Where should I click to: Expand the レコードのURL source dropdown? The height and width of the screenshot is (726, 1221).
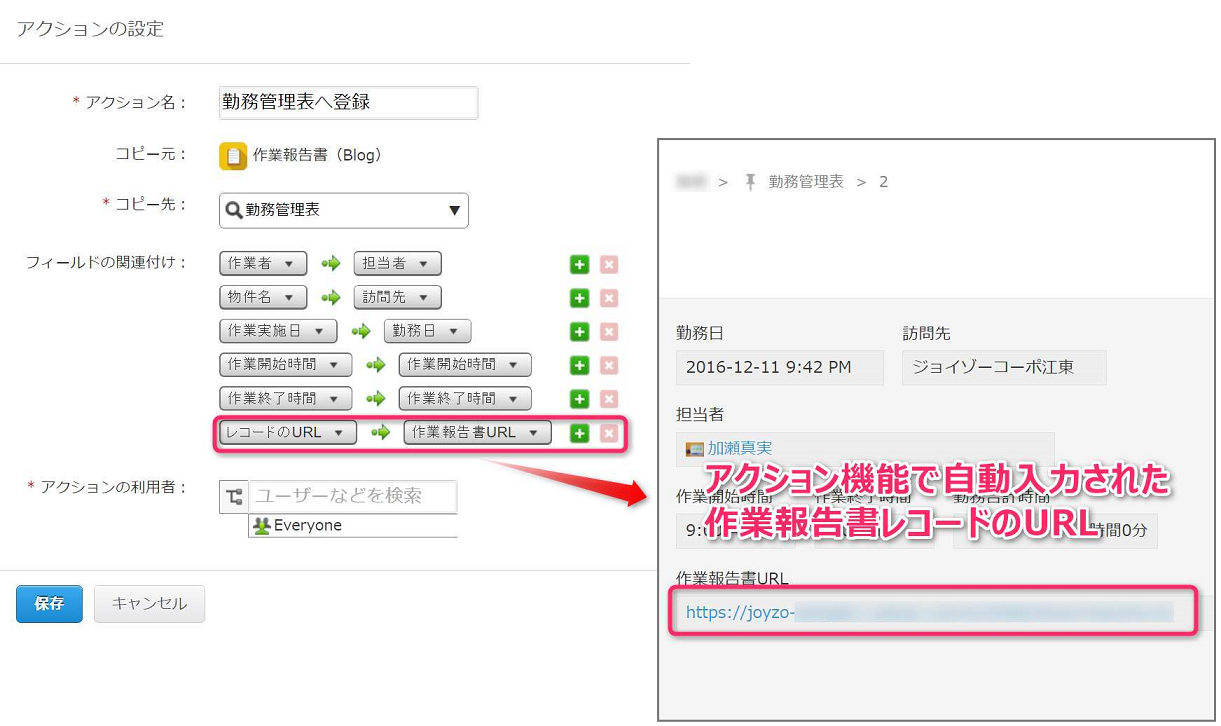[287, 433]
